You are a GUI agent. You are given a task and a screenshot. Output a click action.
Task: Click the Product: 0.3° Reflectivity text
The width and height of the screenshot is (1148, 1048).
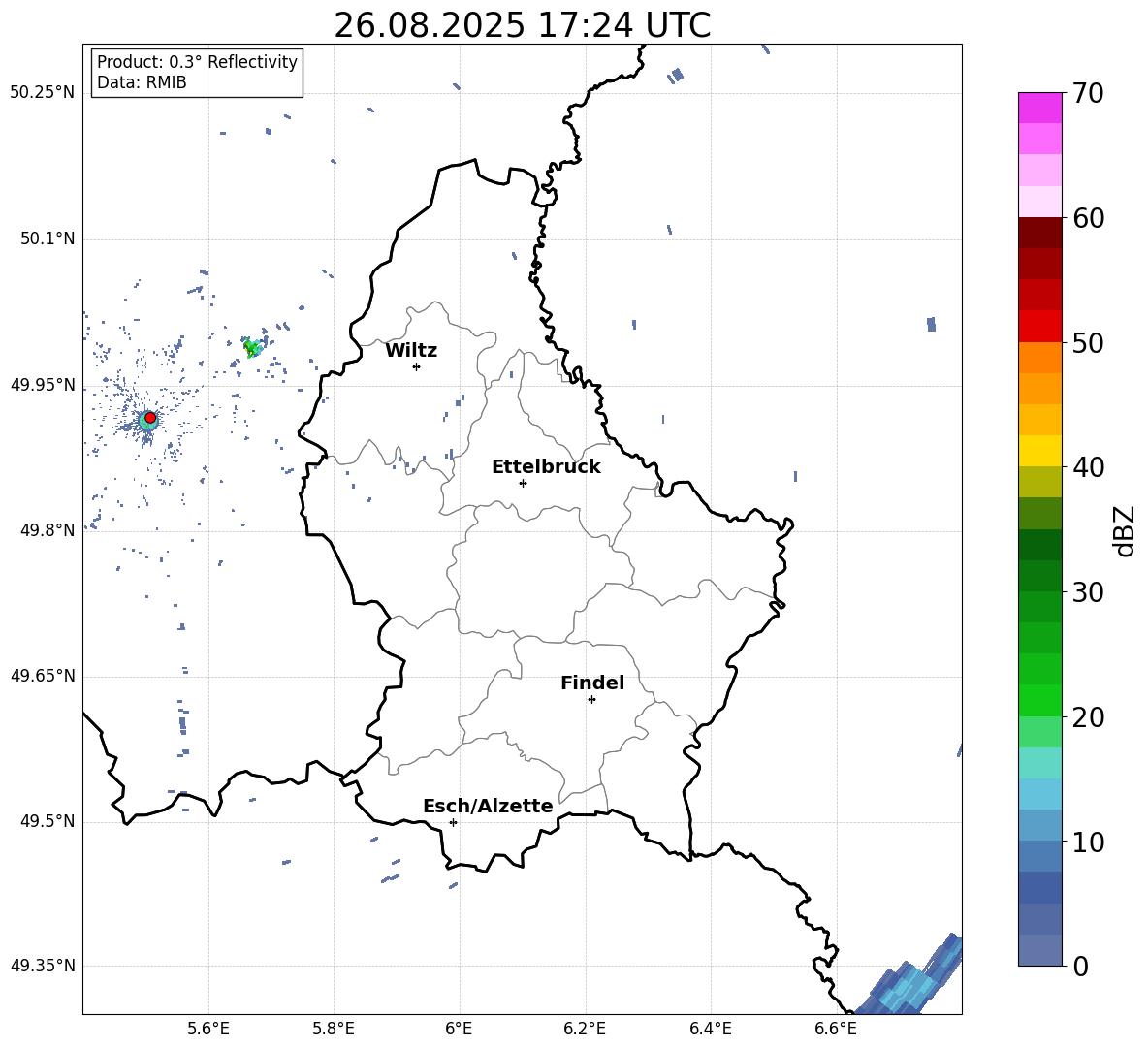click(198, 61)
